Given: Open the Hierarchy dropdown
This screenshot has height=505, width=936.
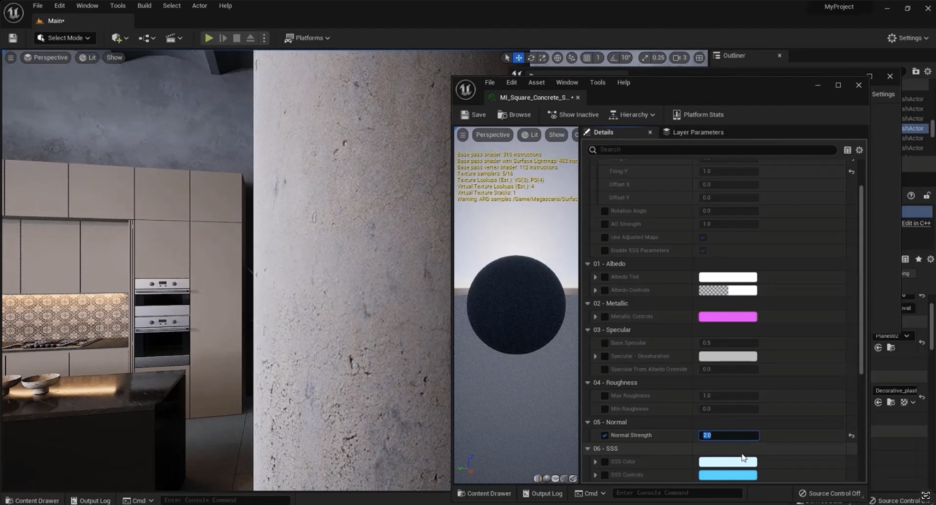Looking at the screenshot, I should 631,115.
